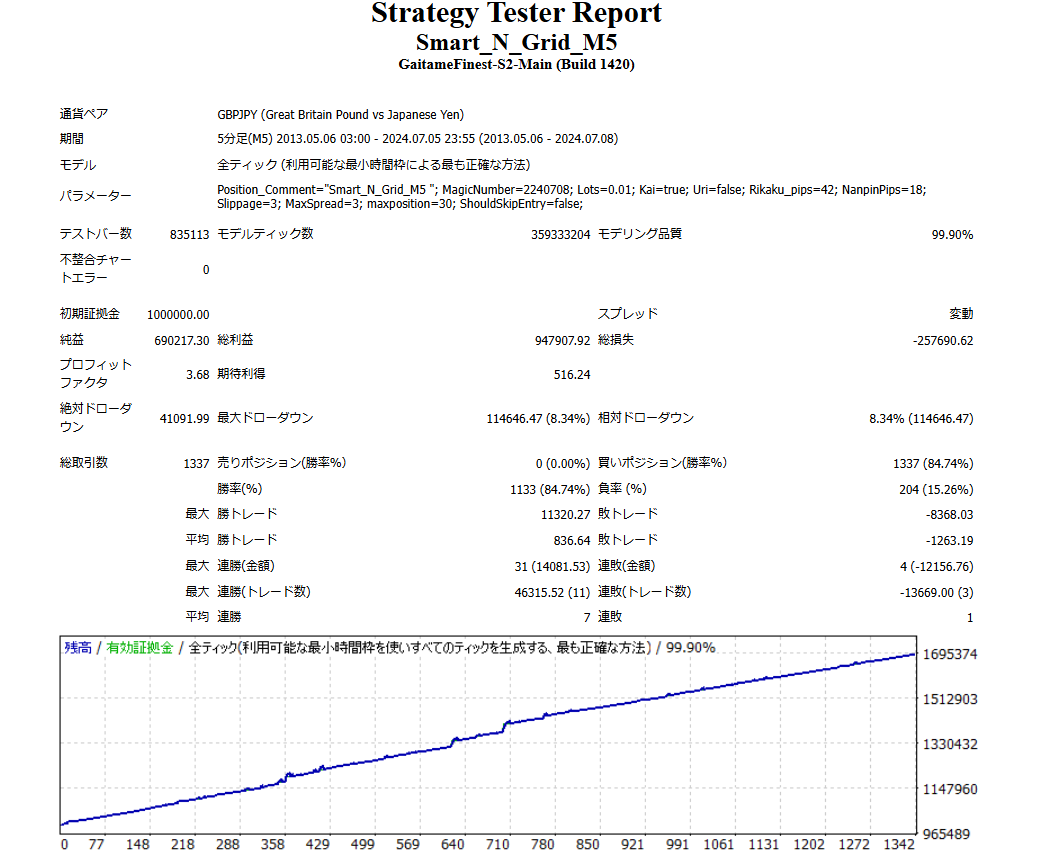
Task: Select the 5分足(M5) 2013.05.06 period value
Action: point(417,139)
